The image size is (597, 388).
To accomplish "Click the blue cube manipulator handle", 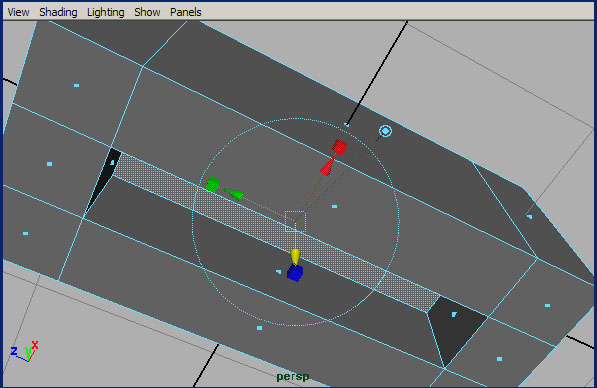I will point(295,273).
